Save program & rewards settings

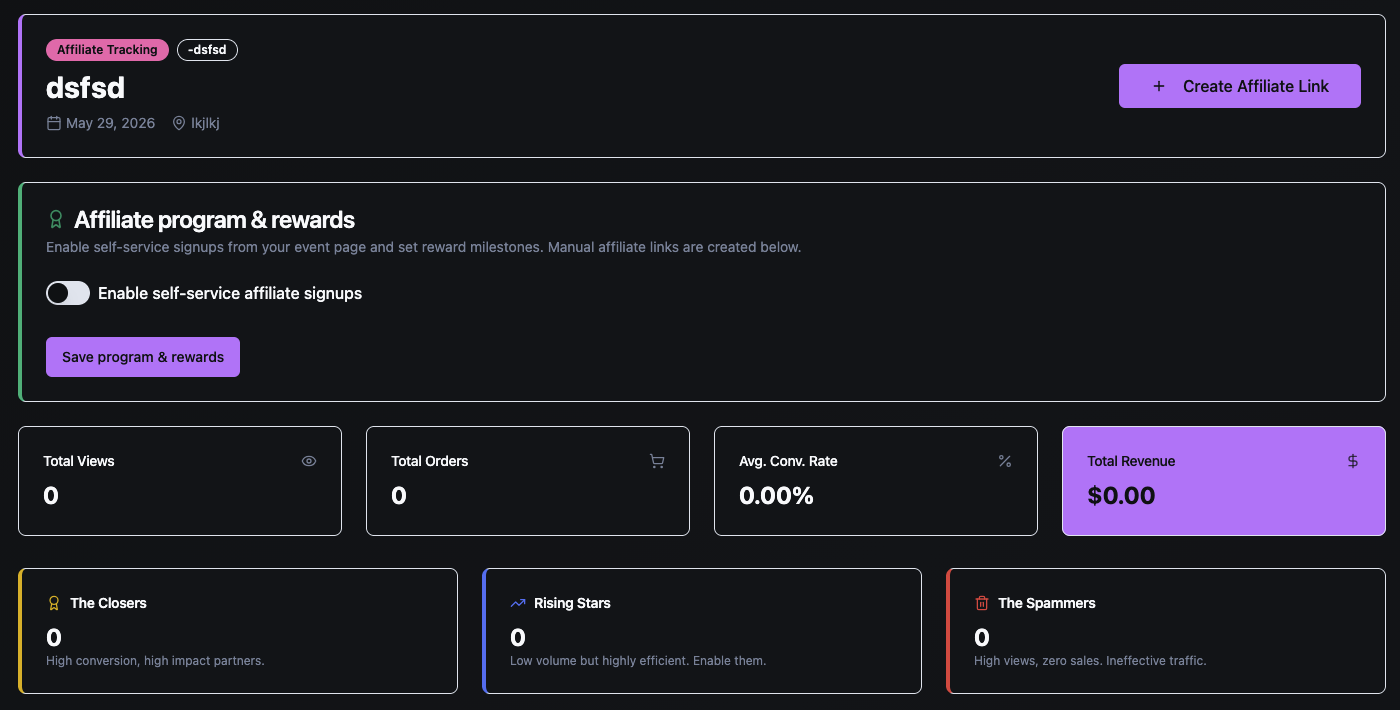coord(143,357)
